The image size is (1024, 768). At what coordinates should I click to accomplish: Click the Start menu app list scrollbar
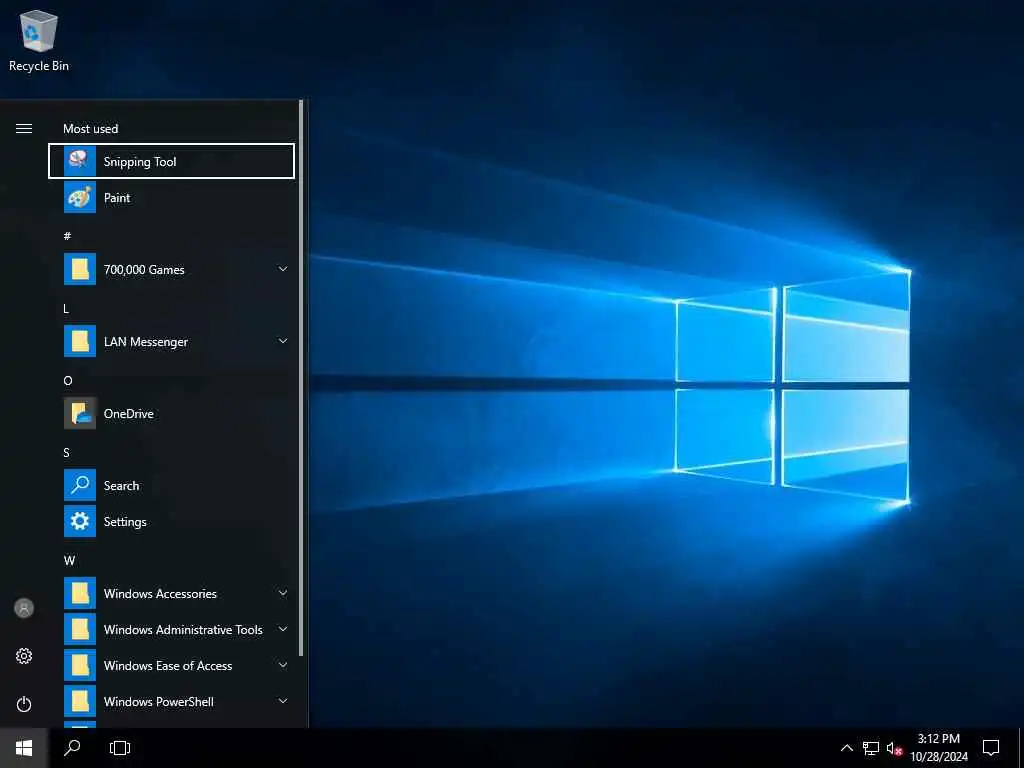click(301, 379)
